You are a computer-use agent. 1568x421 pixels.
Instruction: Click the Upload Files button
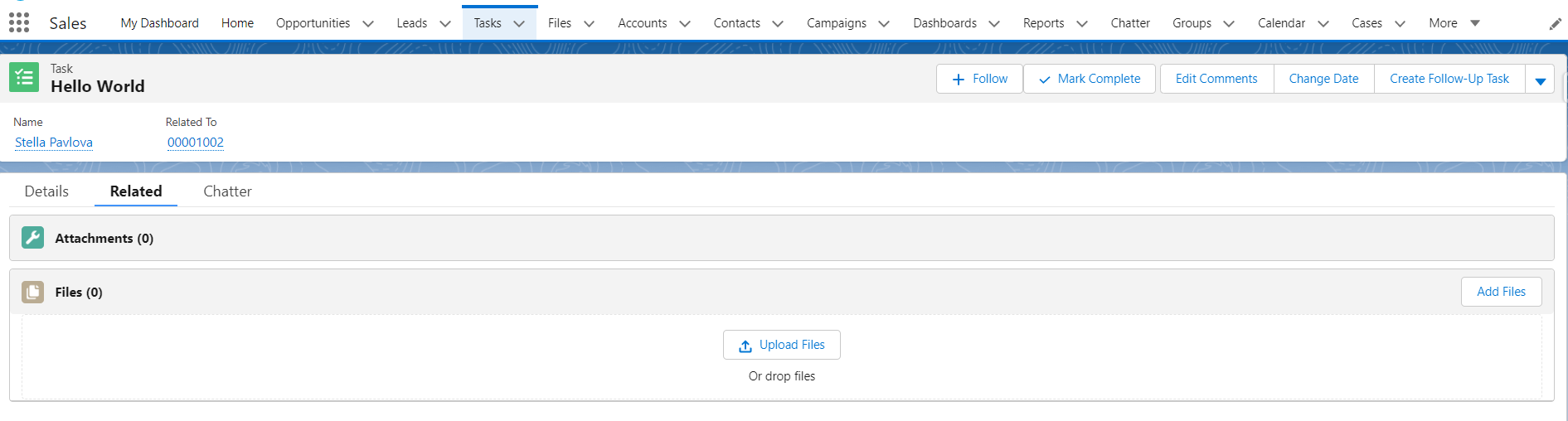point(781,345)
